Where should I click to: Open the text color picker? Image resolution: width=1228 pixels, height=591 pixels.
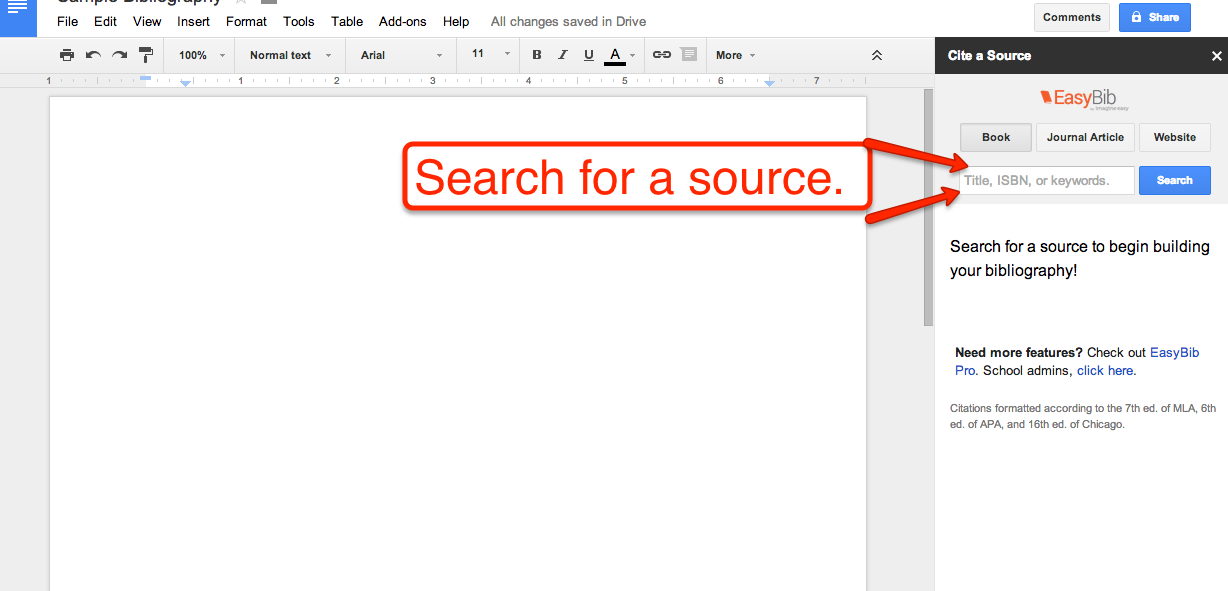click(620, 56)
